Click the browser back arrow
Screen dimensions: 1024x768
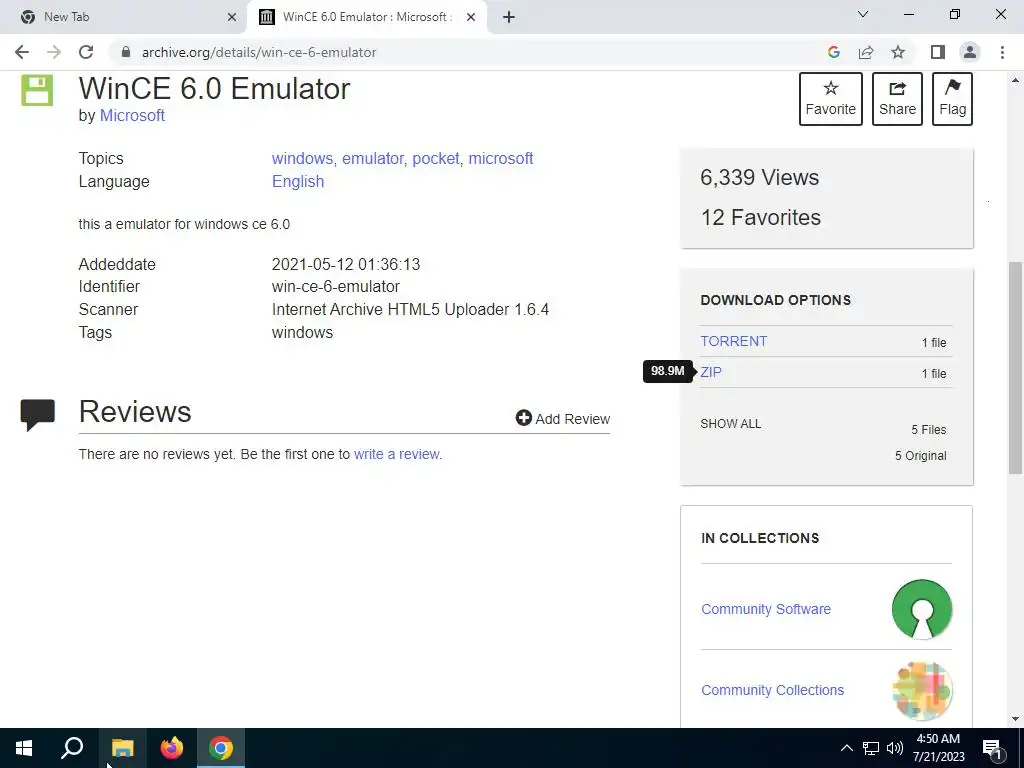tap(22, 52)
